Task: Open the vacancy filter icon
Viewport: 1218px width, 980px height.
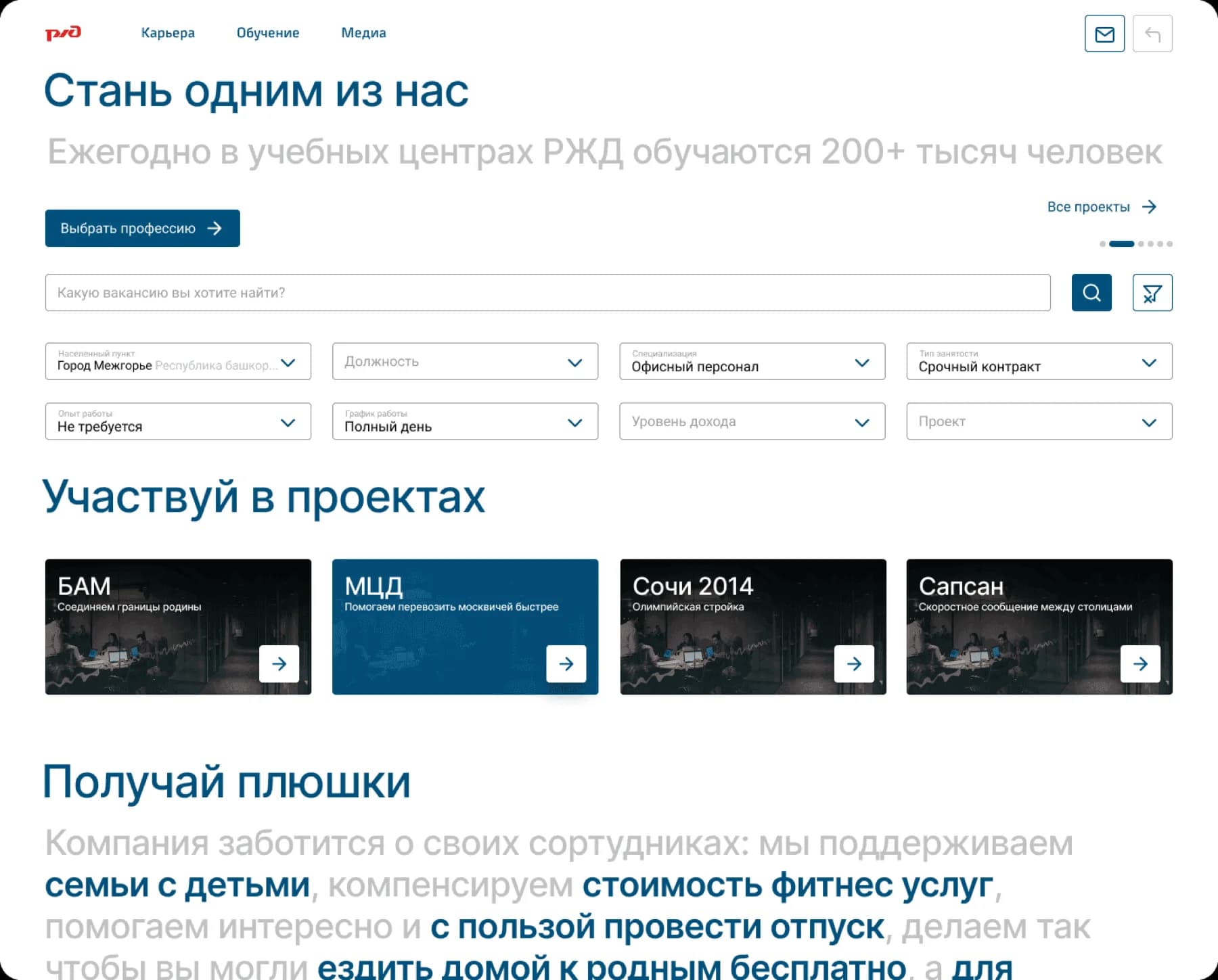Action: [x=1152, y=293]
